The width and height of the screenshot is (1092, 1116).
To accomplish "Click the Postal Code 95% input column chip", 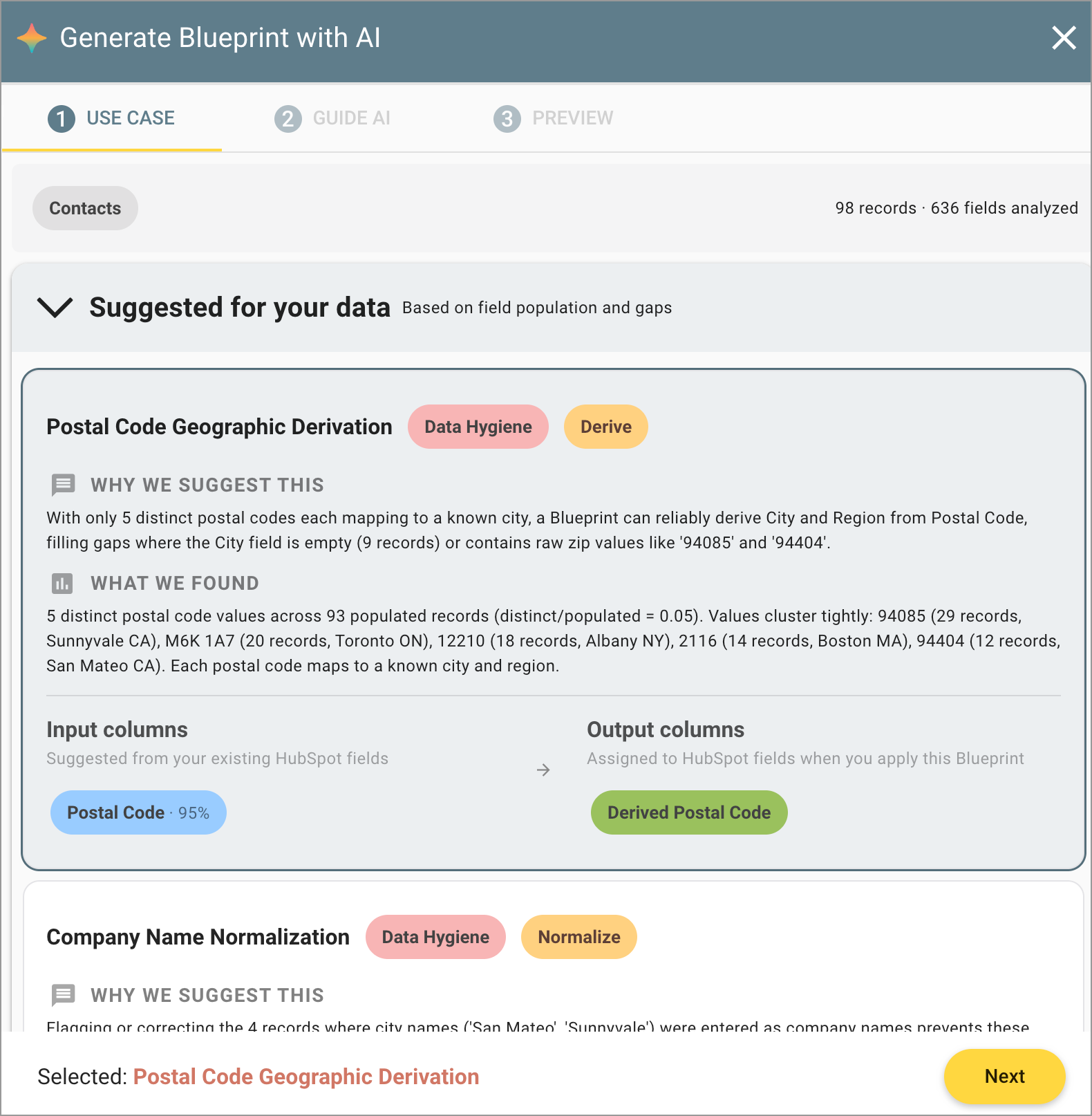I will (138, 812).
